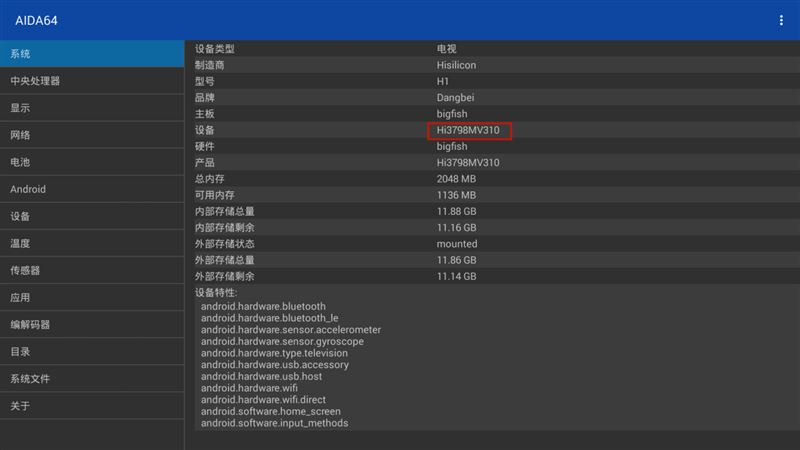Image resolution: width=800 pixels, height=450 pixels.
Task: Select the android.software.home_screen line
Action: pyautogui.click(x=270, y=412)
